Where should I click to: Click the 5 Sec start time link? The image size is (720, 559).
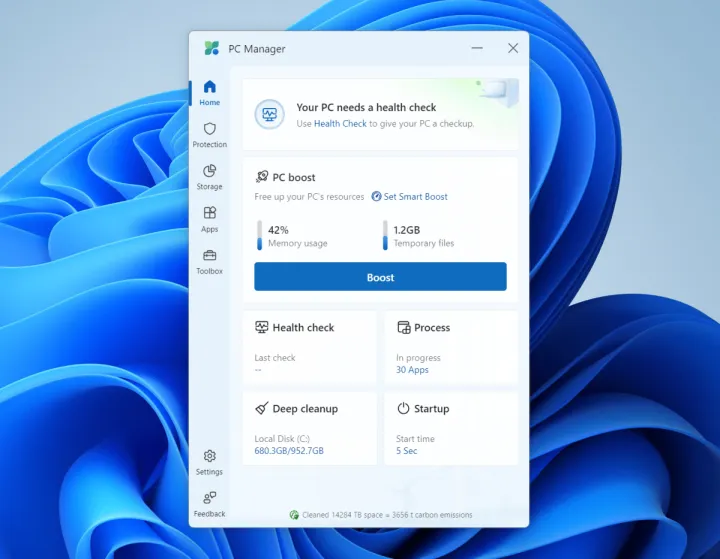406,451
